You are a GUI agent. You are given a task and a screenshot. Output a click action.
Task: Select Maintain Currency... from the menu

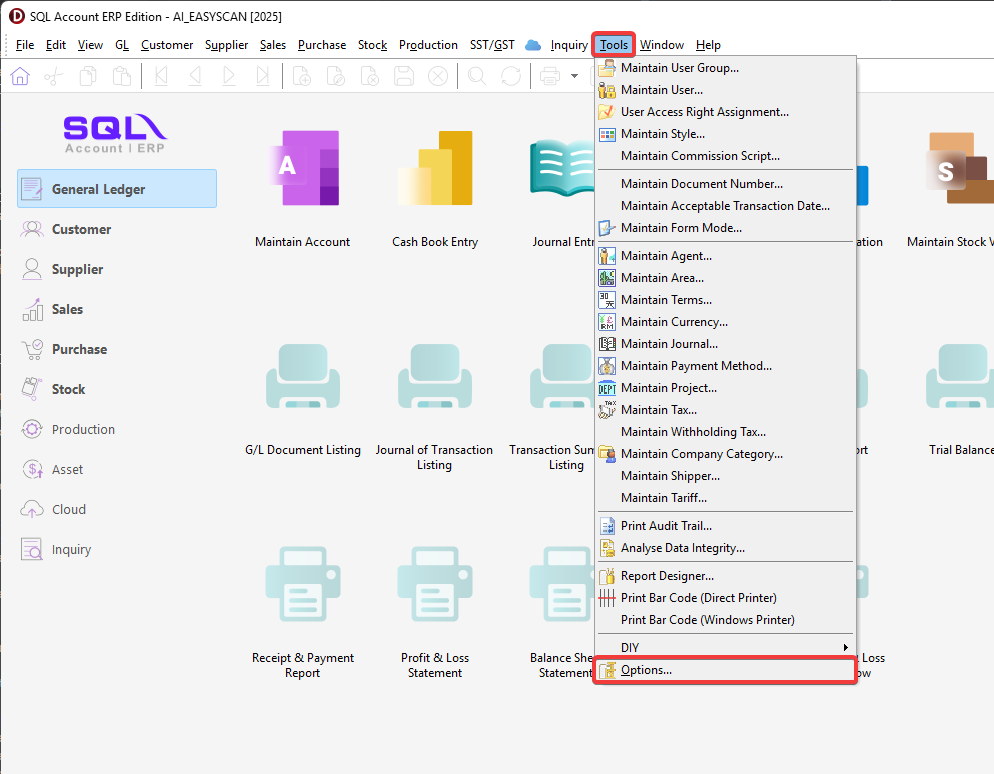[674, 322]
